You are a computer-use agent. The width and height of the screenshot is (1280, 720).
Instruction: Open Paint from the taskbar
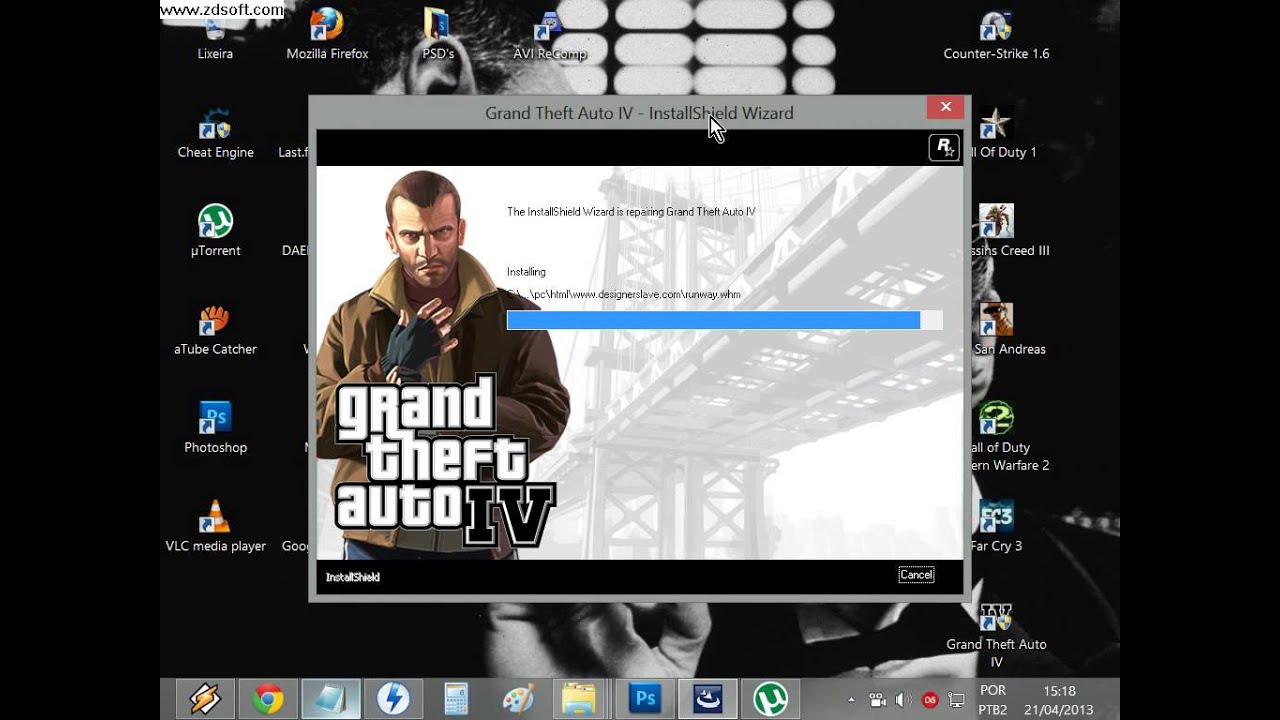518,698
